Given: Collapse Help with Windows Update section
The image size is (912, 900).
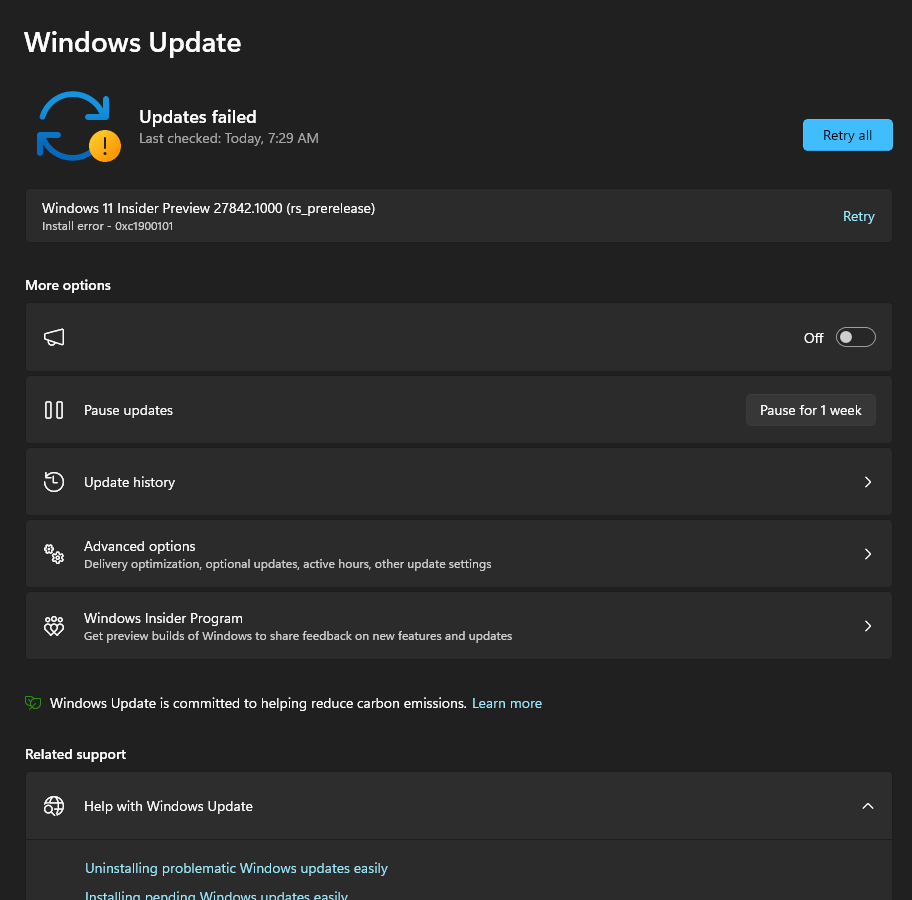Looking at the screenshot, I should (x=867, y=806).
